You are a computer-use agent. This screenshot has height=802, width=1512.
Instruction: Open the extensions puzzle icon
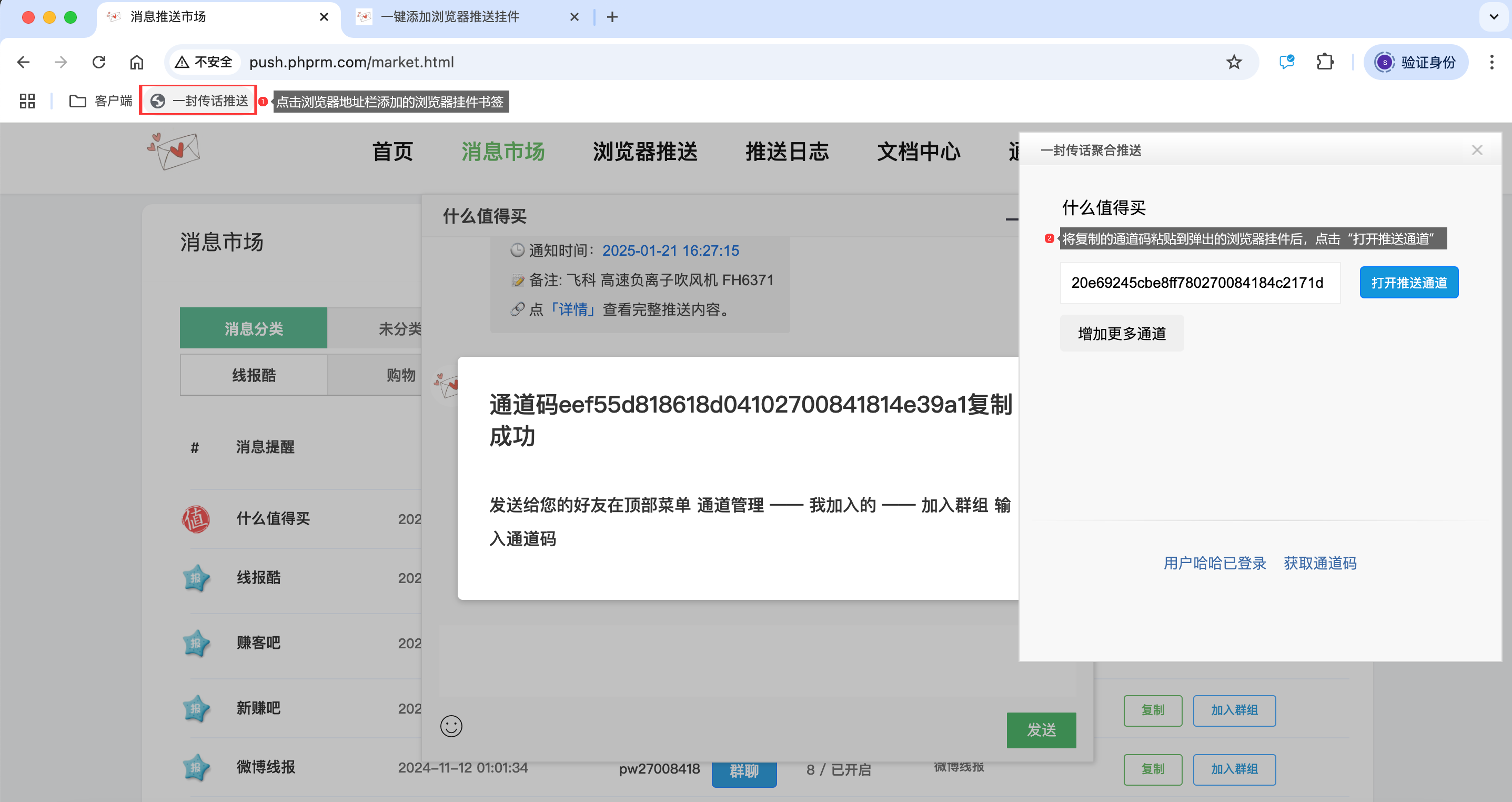1325,62
